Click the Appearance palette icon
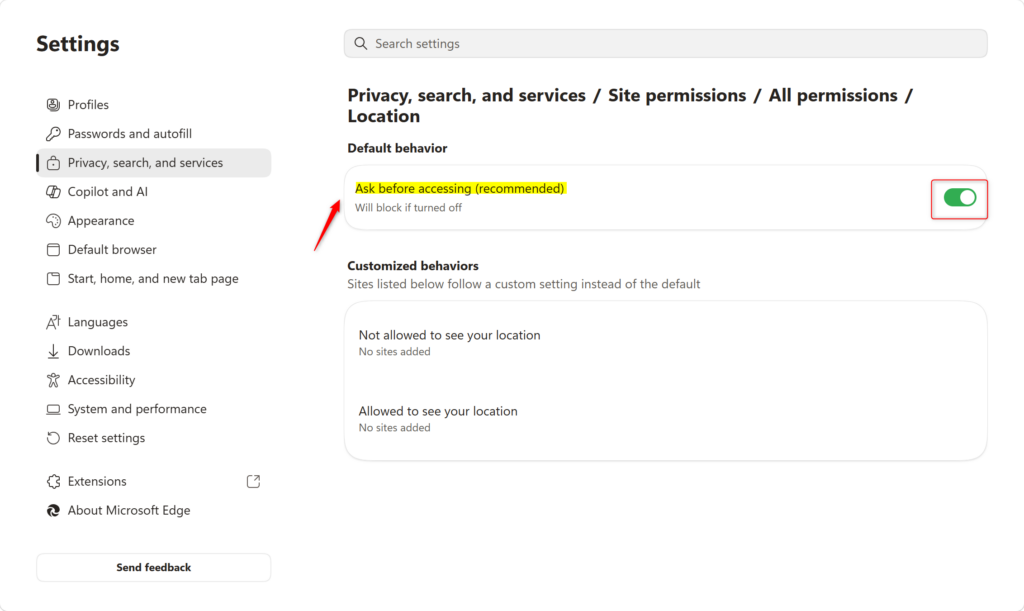The width and height of the screenshot is (1024, 611). click(54, 221)
